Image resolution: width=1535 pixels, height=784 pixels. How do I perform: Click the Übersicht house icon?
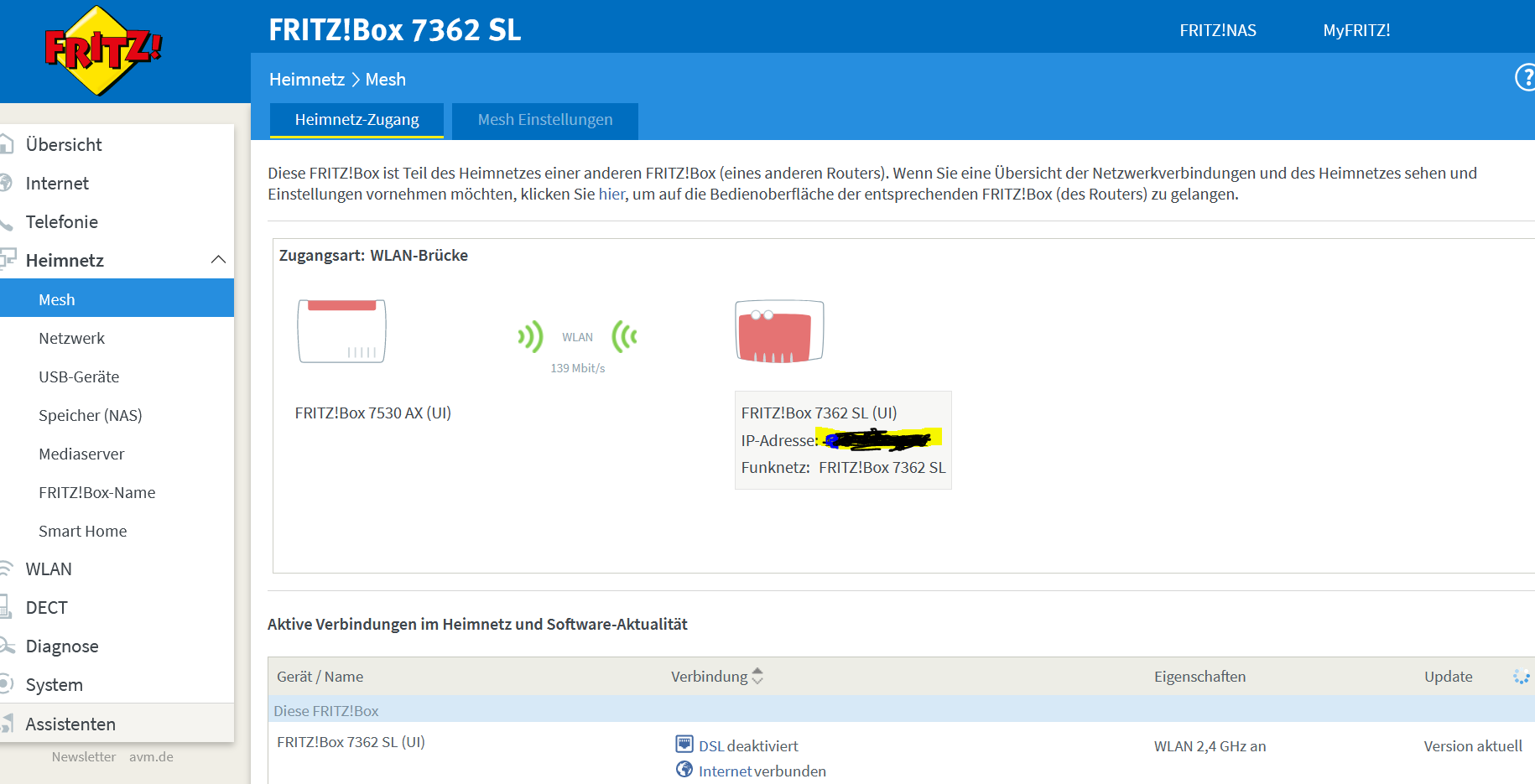point(6,144)
